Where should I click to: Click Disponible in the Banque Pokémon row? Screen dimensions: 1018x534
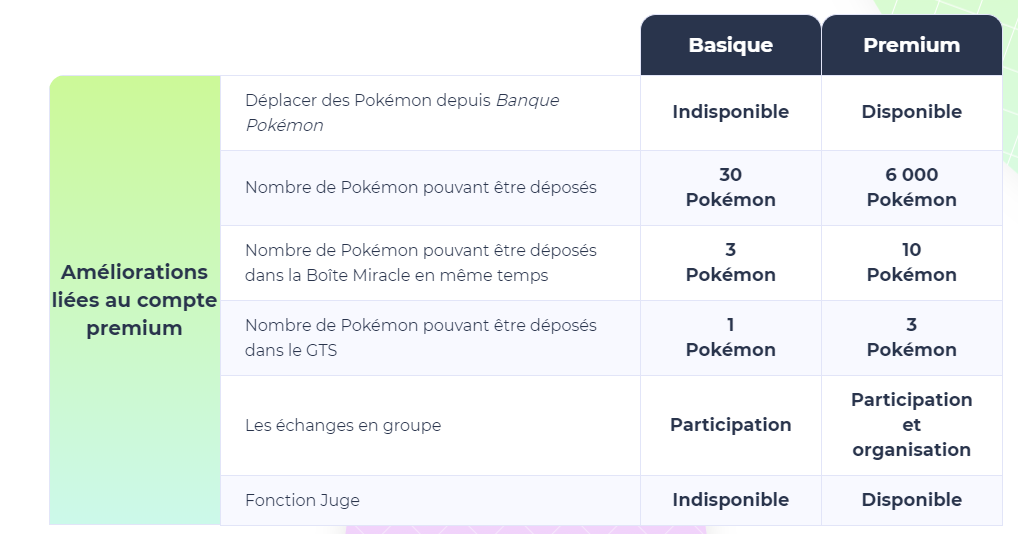911,112
